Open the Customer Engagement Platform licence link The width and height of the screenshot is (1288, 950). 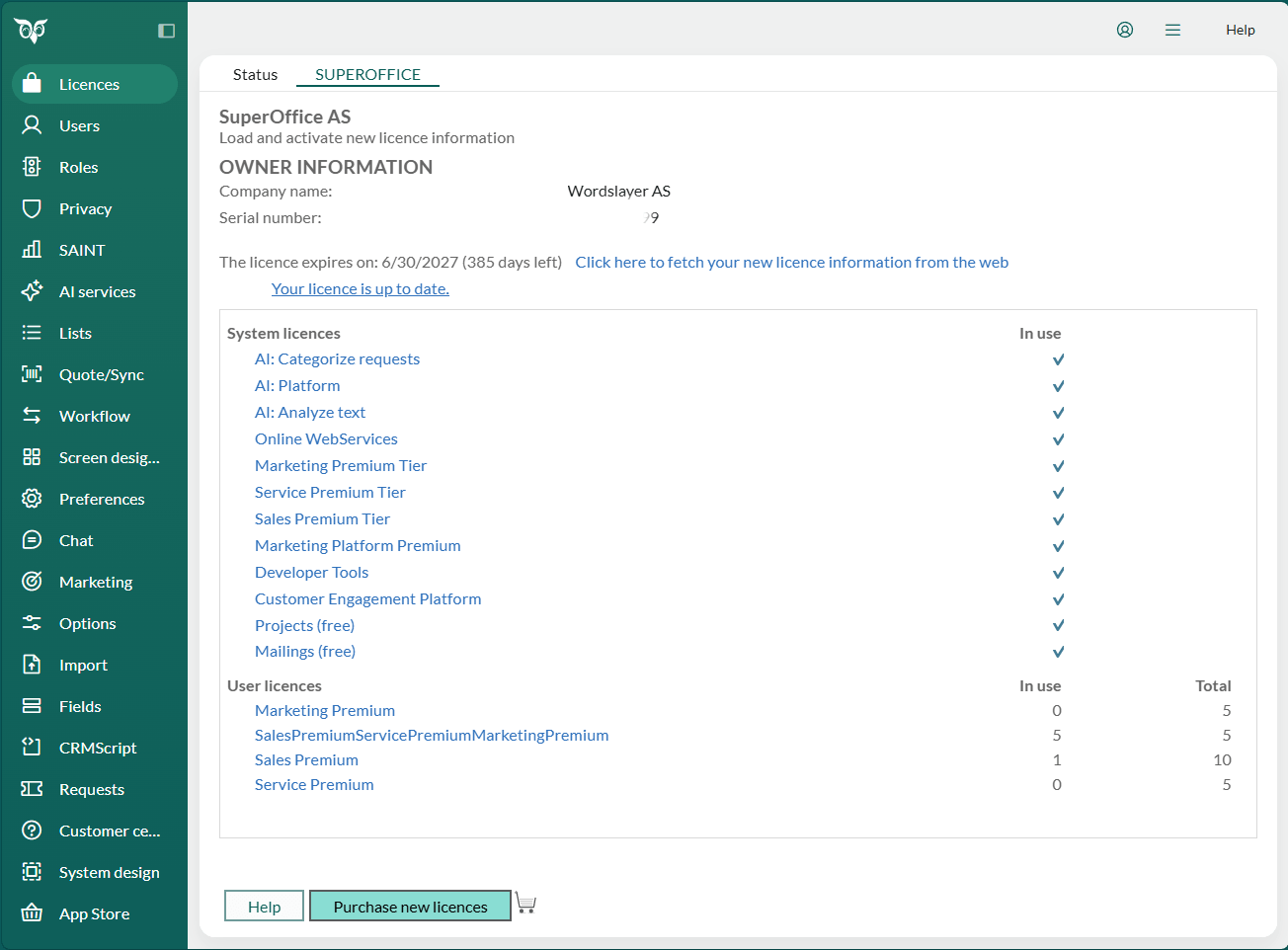(x=368, y=598)
